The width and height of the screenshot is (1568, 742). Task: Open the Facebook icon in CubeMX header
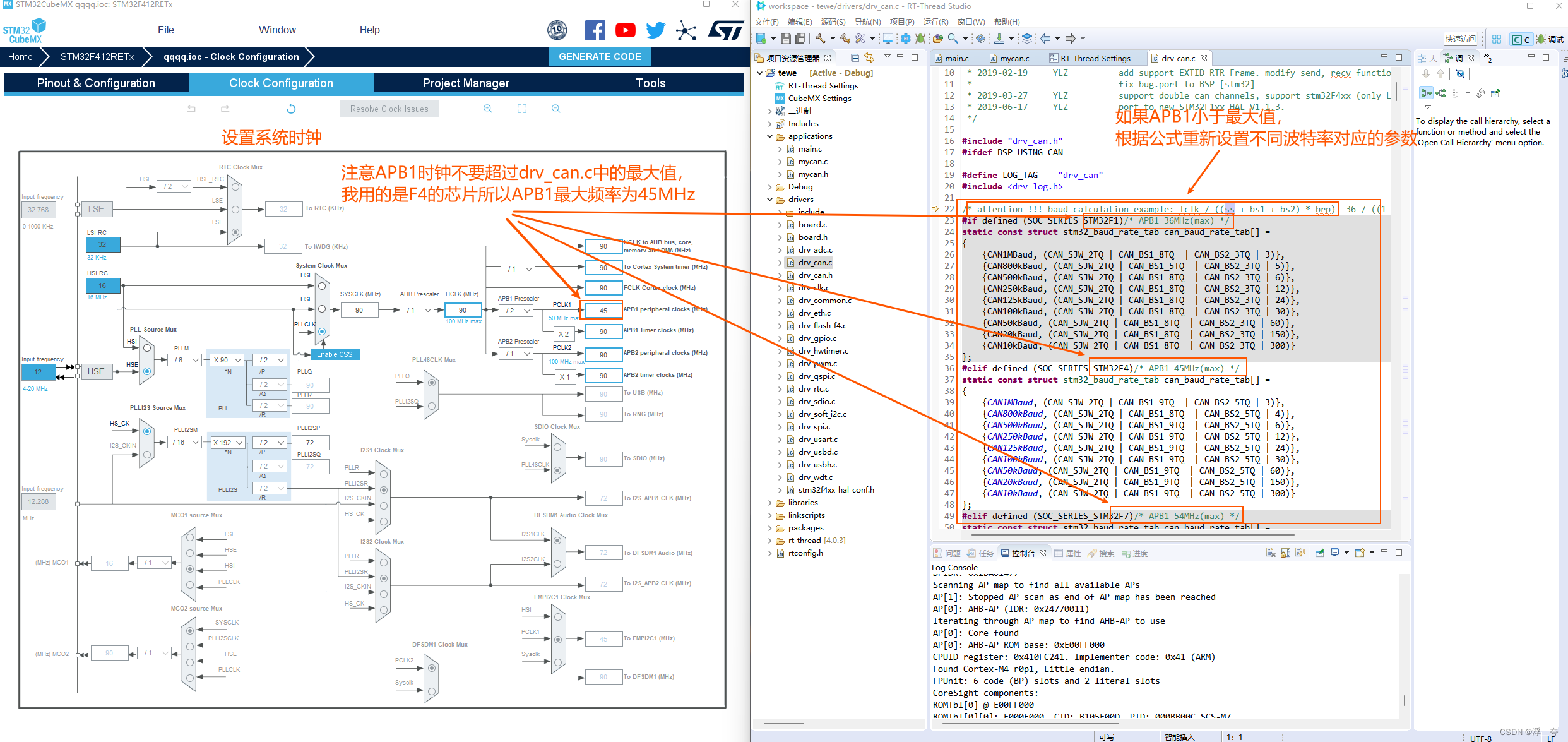[x=595, y=30]
